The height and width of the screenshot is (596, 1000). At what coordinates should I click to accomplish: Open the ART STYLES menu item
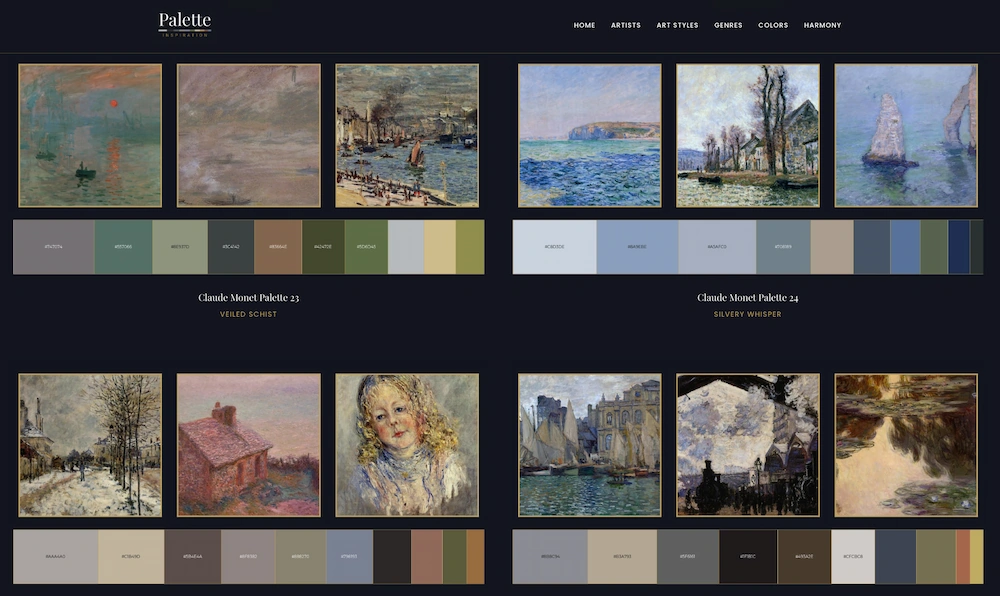tap(677, 25)
